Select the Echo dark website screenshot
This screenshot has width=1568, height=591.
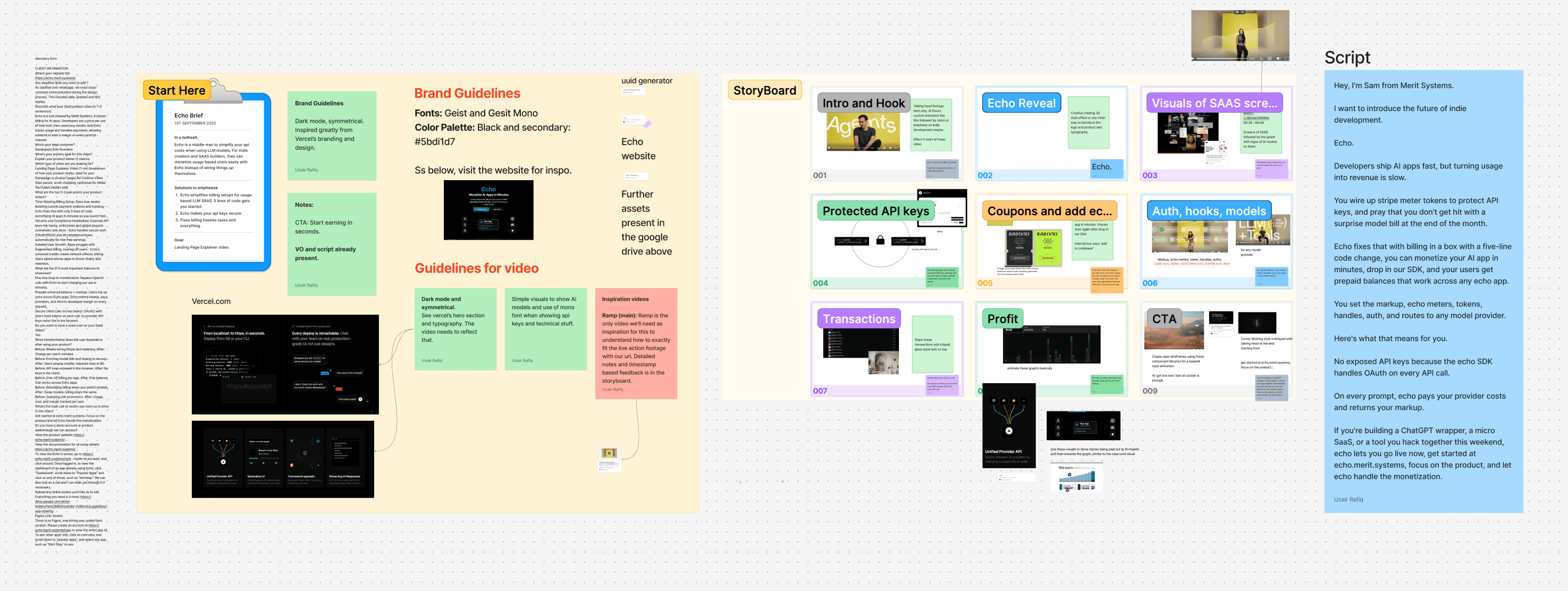pyautogui.click(x=488, y=210)
